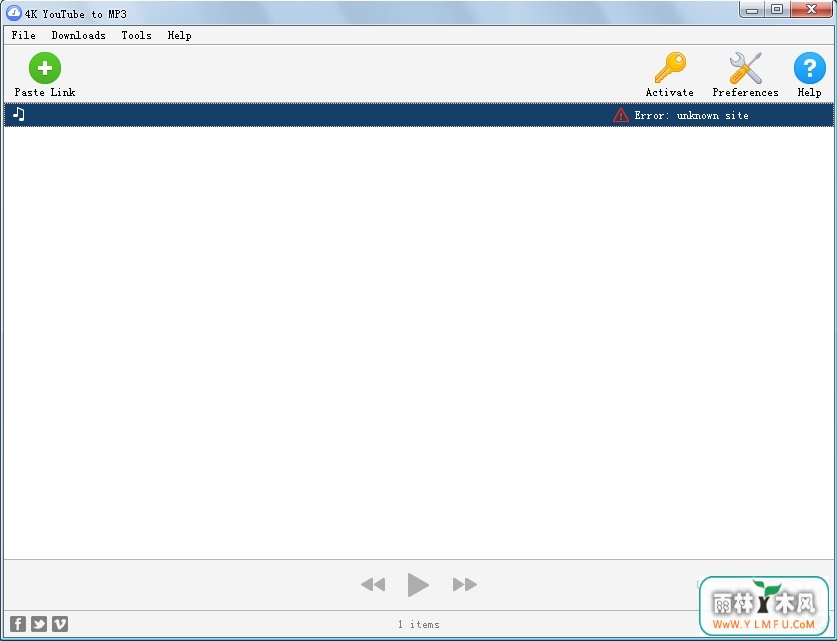Open the Vimeo page icon

(60, 623)
